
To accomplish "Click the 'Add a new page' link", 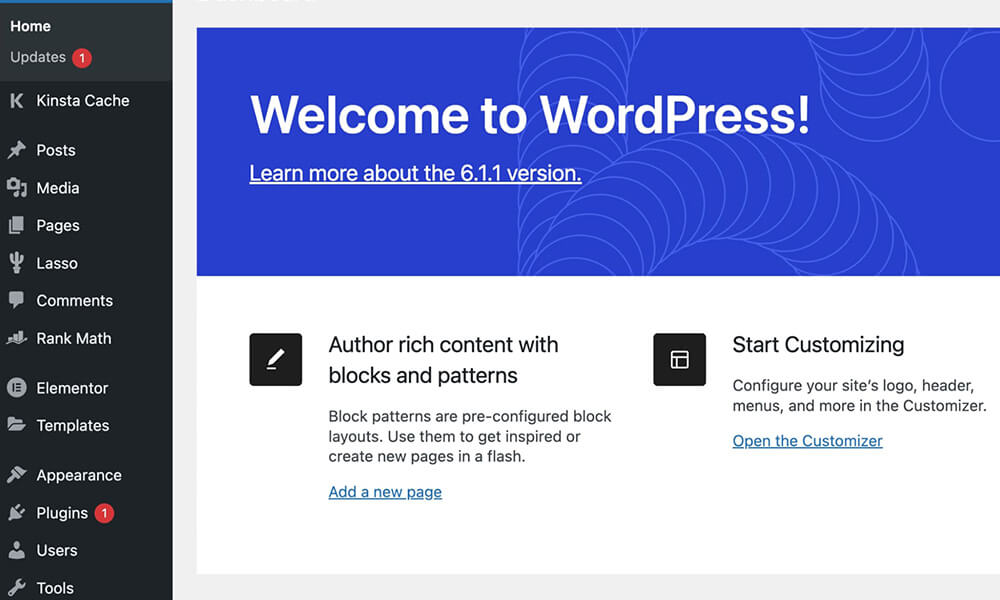I will point(385,491).
